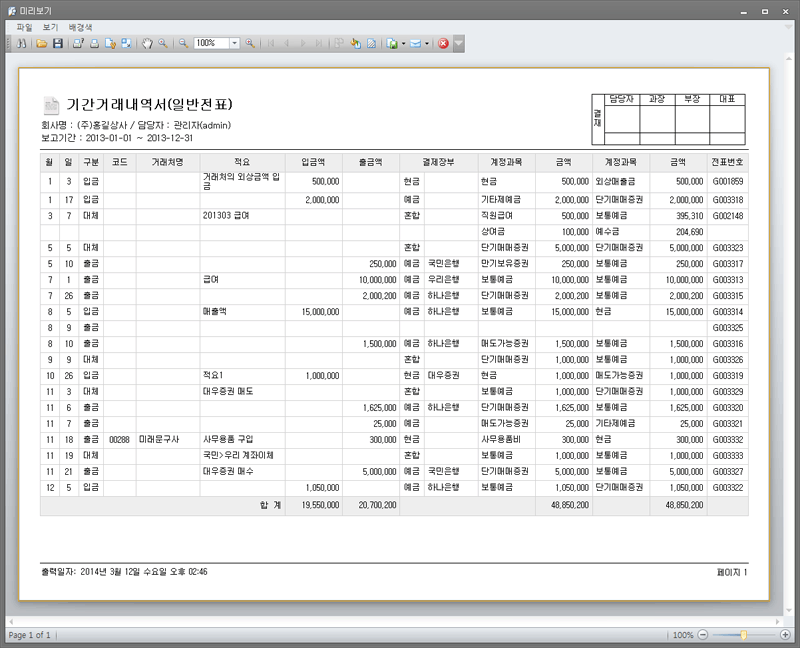Select the magnifier tool

[163, 43]
